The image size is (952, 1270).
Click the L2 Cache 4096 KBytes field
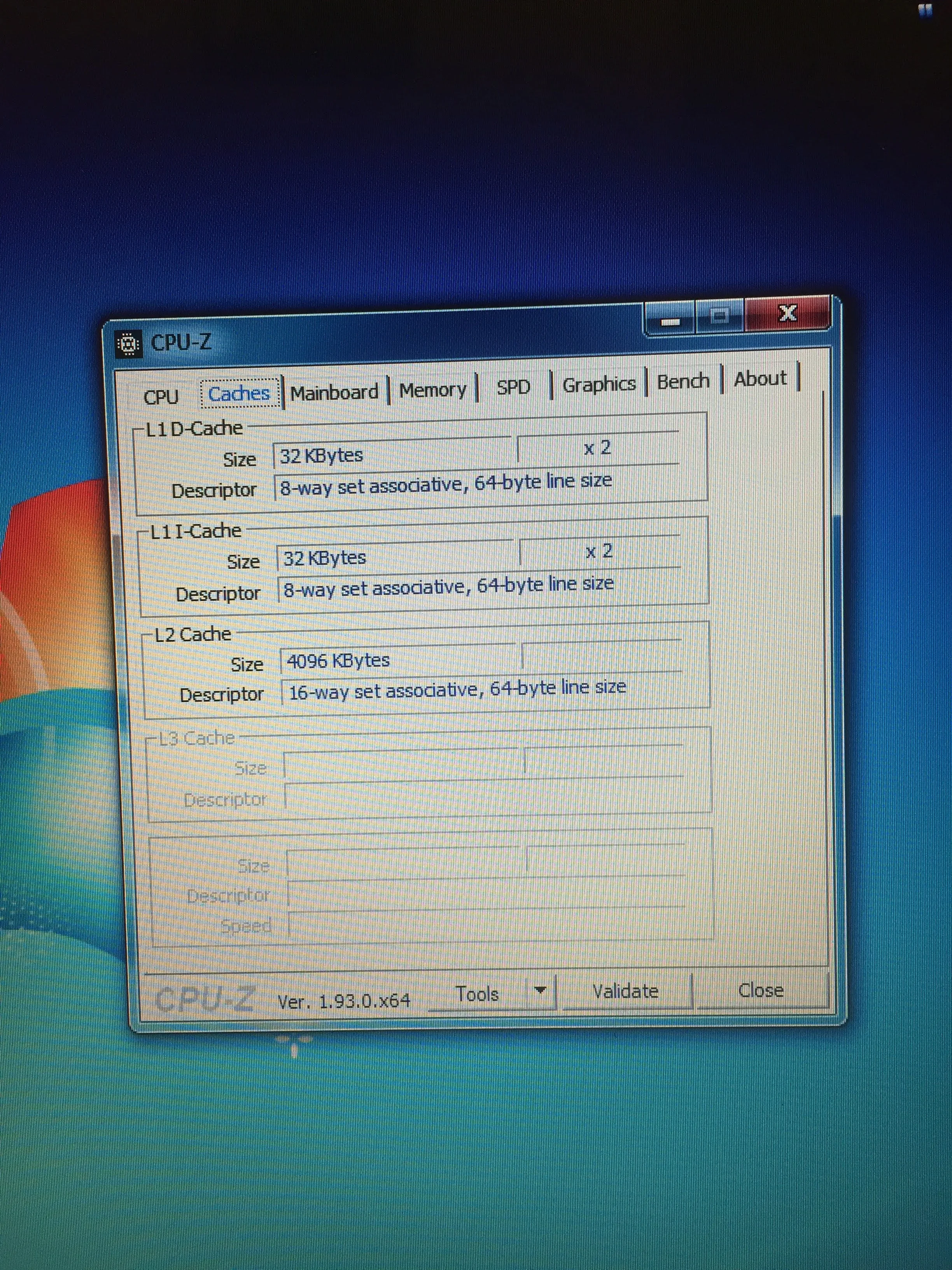(399, 660)
